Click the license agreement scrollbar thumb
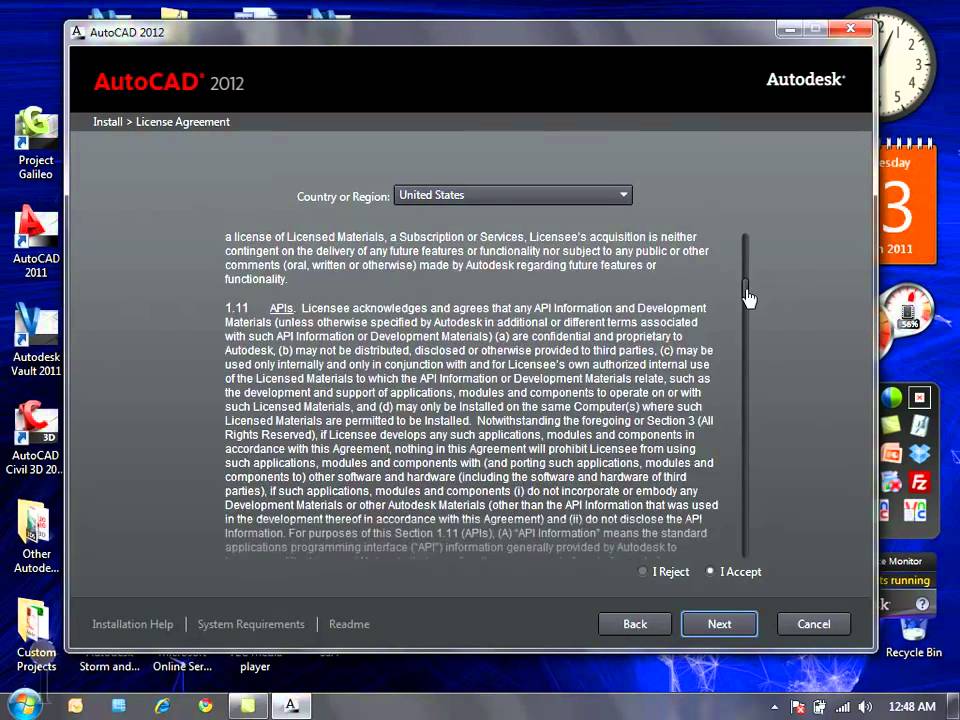This screenshot has height=720, width=960. (745, 288)
